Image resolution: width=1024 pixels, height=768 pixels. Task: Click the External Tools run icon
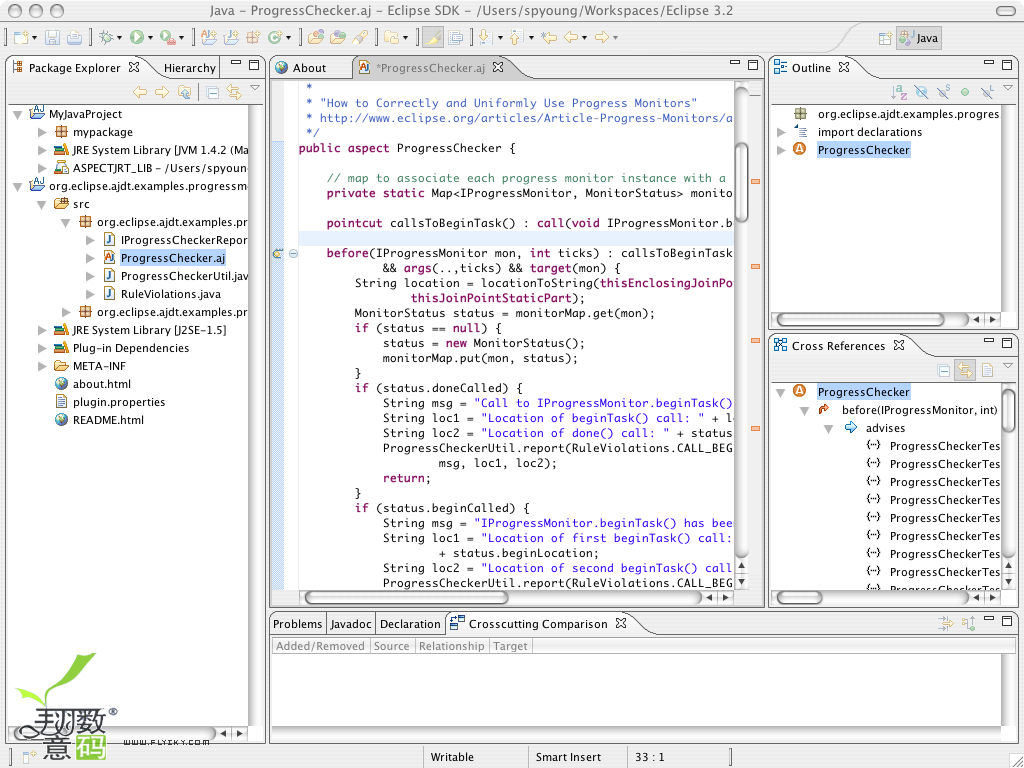[x=168, y=38]
